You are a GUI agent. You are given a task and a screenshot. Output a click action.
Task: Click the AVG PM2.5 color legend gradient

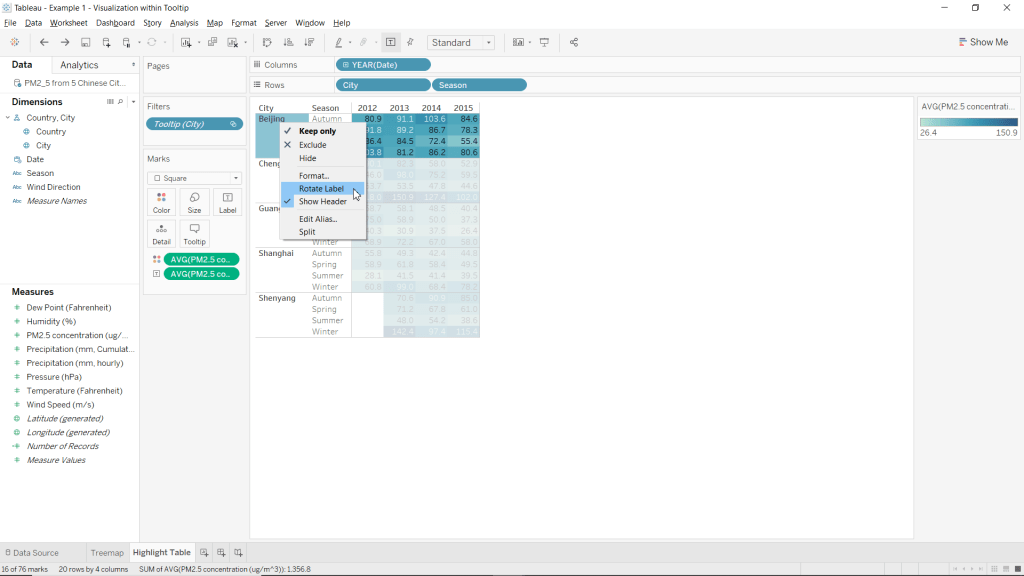tap(968, 121)
